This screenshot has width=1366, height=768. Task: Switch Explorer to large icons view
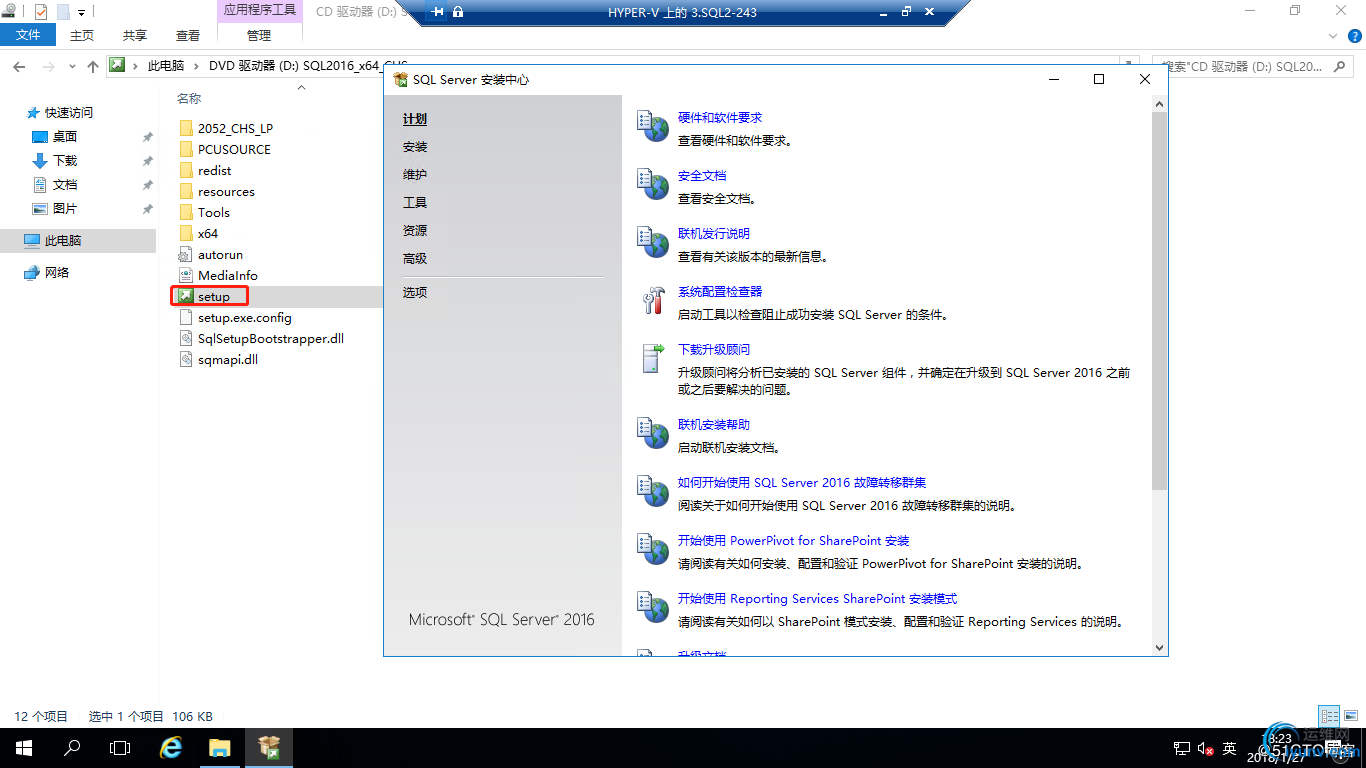(x=1349, y=716)
